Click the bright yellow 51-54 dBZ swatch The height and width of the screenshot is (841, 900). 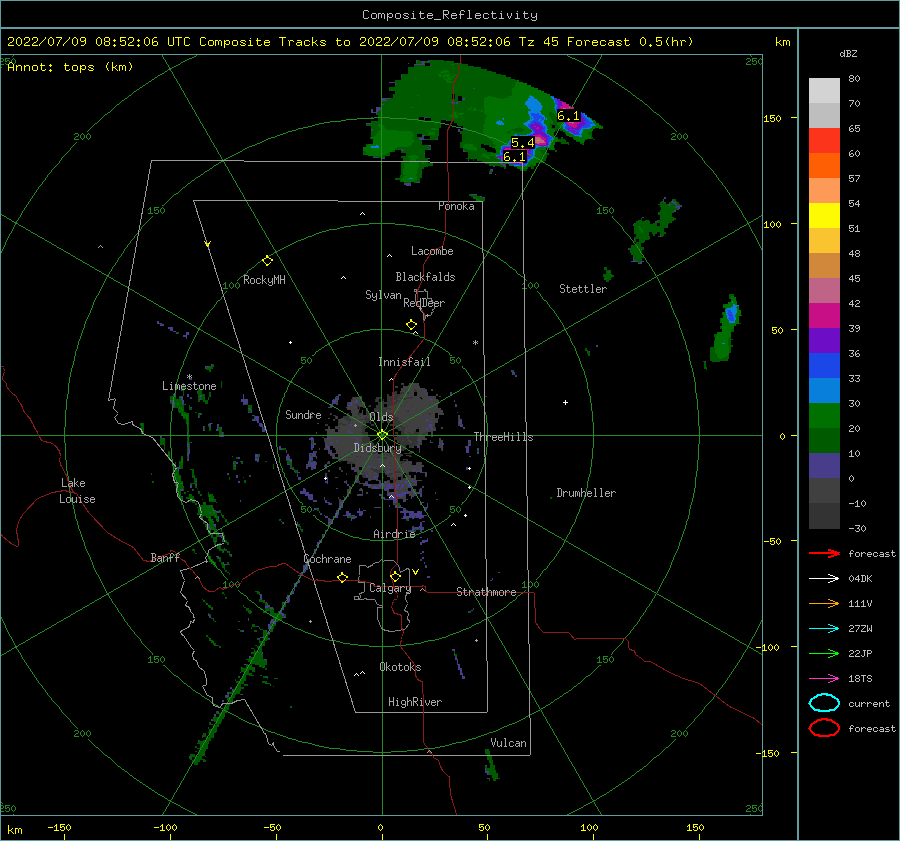(x=824, y=216)
